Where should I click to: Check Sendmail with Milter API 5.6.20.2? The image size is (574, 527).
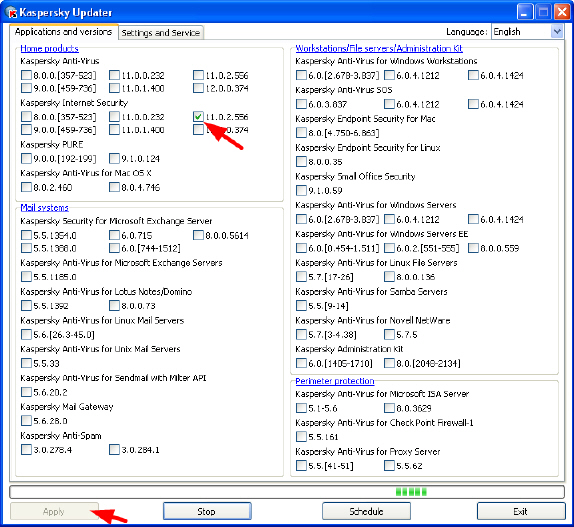click(x=26, y=392)
